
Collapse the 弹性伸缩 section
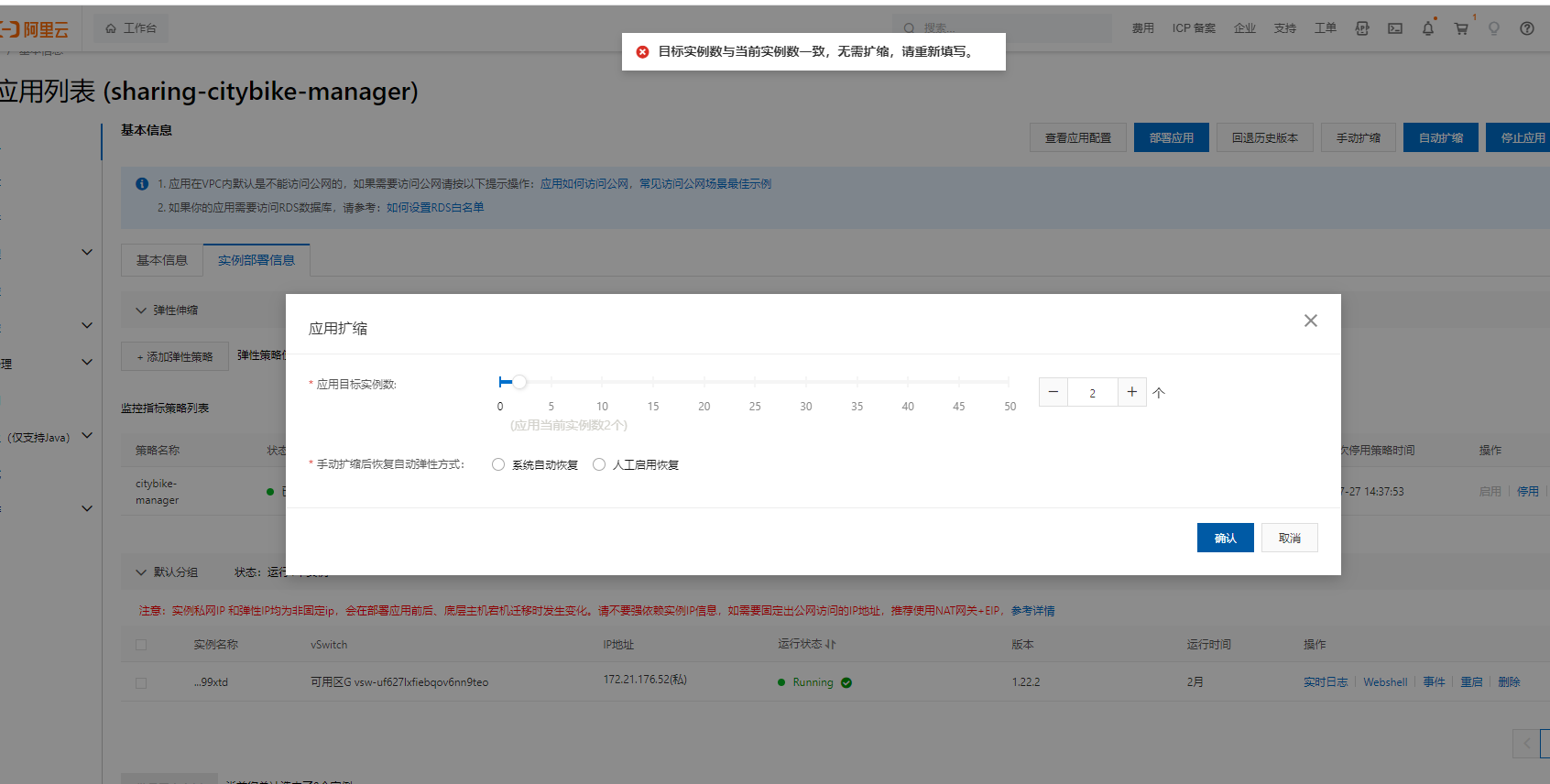[141, 310]
